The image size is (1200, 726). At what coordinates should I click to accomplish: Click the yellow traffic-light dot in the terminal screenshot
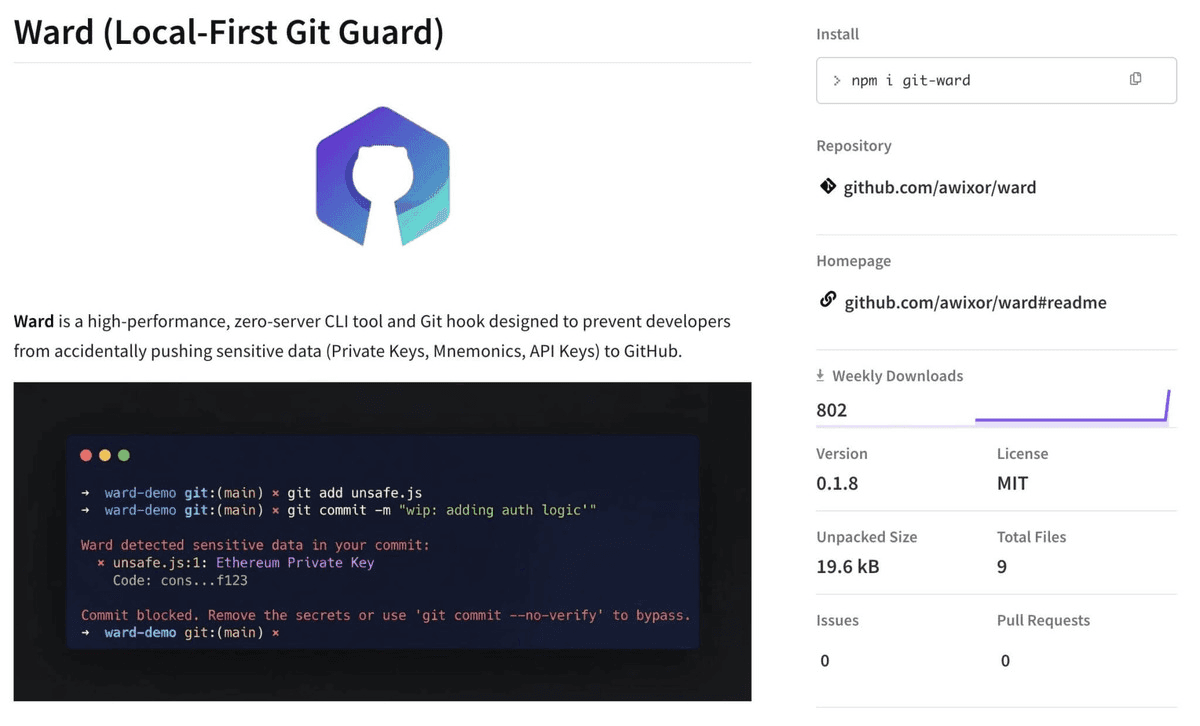point(103,454)
